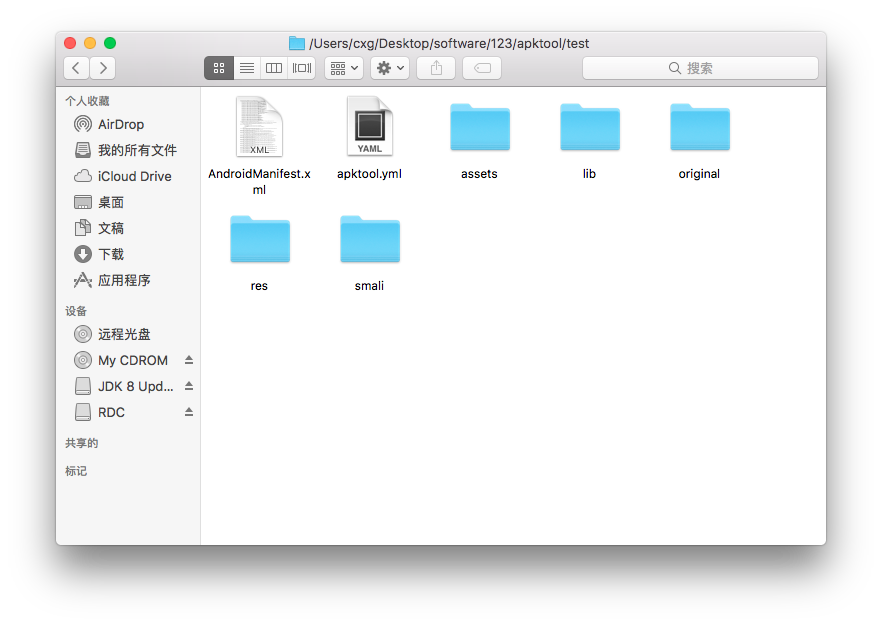
Task: Select the res folder icon
Action: coord(260,239)
